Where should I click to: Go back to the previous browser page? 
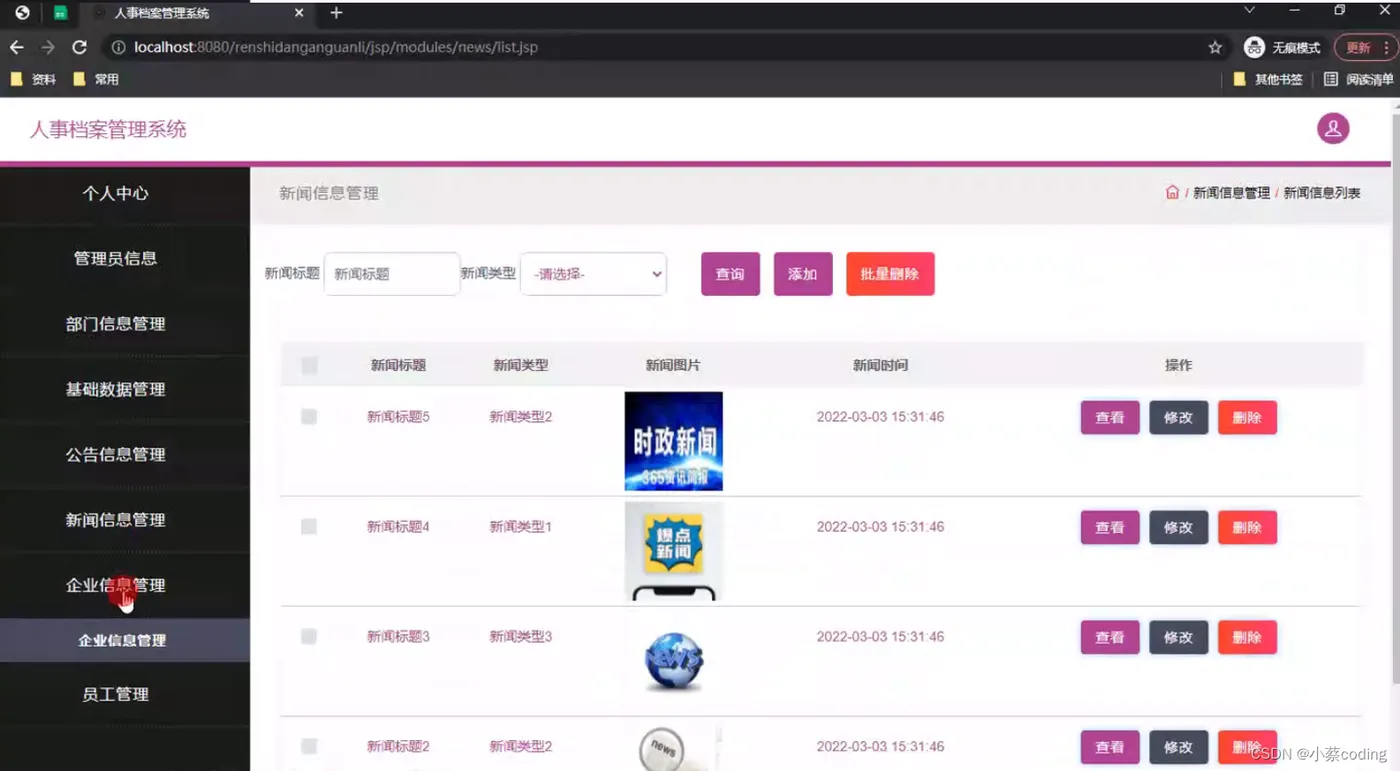tap(17, 47)
